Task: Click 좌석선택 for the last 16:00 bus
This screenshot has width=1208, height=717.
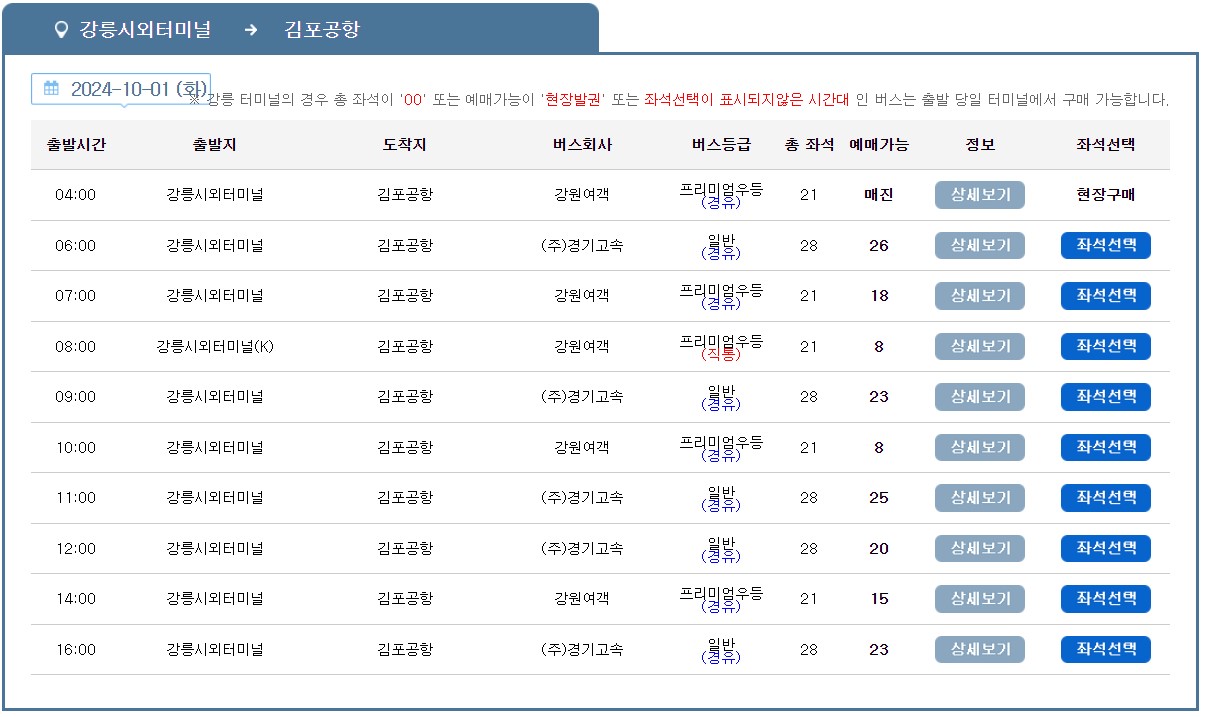Action: pos(1105,649)
